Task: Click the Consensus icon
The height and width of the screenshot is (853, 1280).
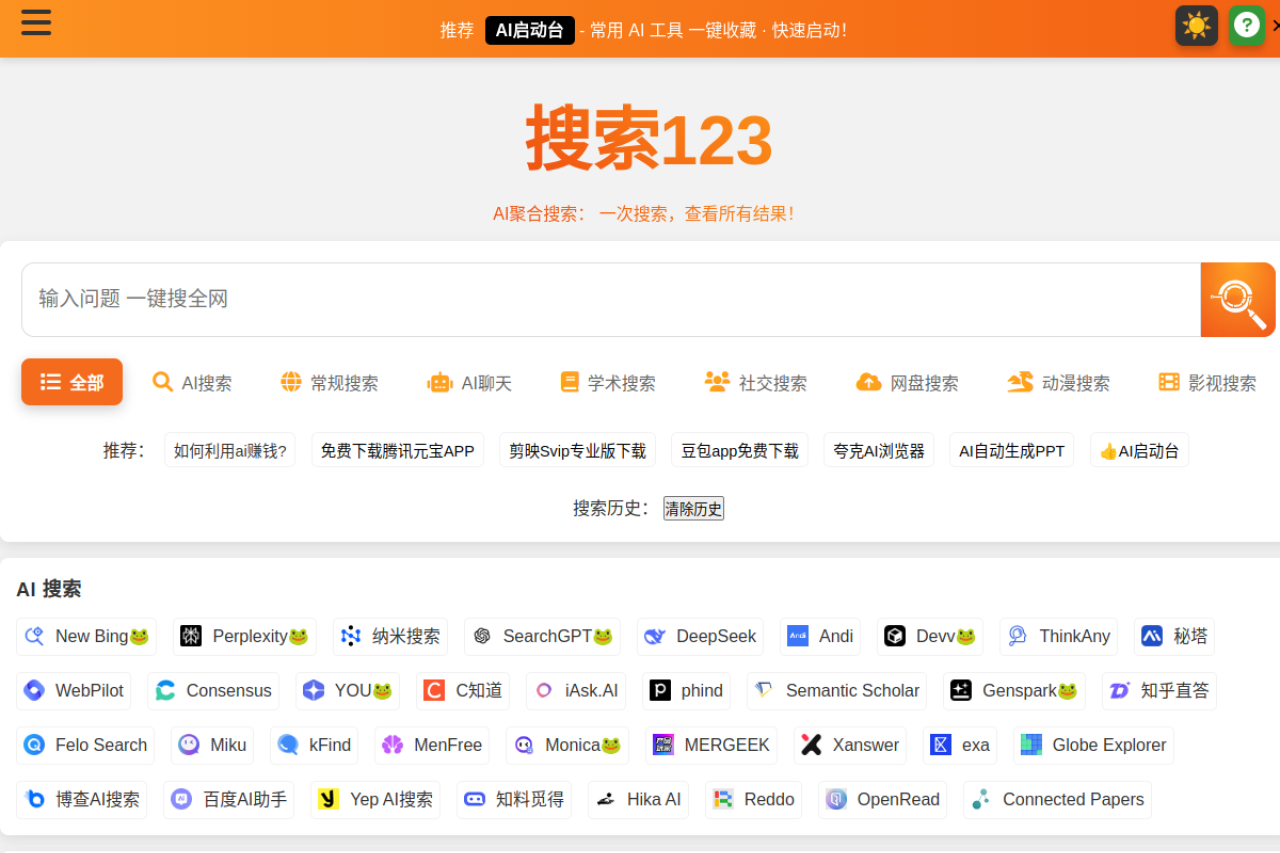Action: 165,690
